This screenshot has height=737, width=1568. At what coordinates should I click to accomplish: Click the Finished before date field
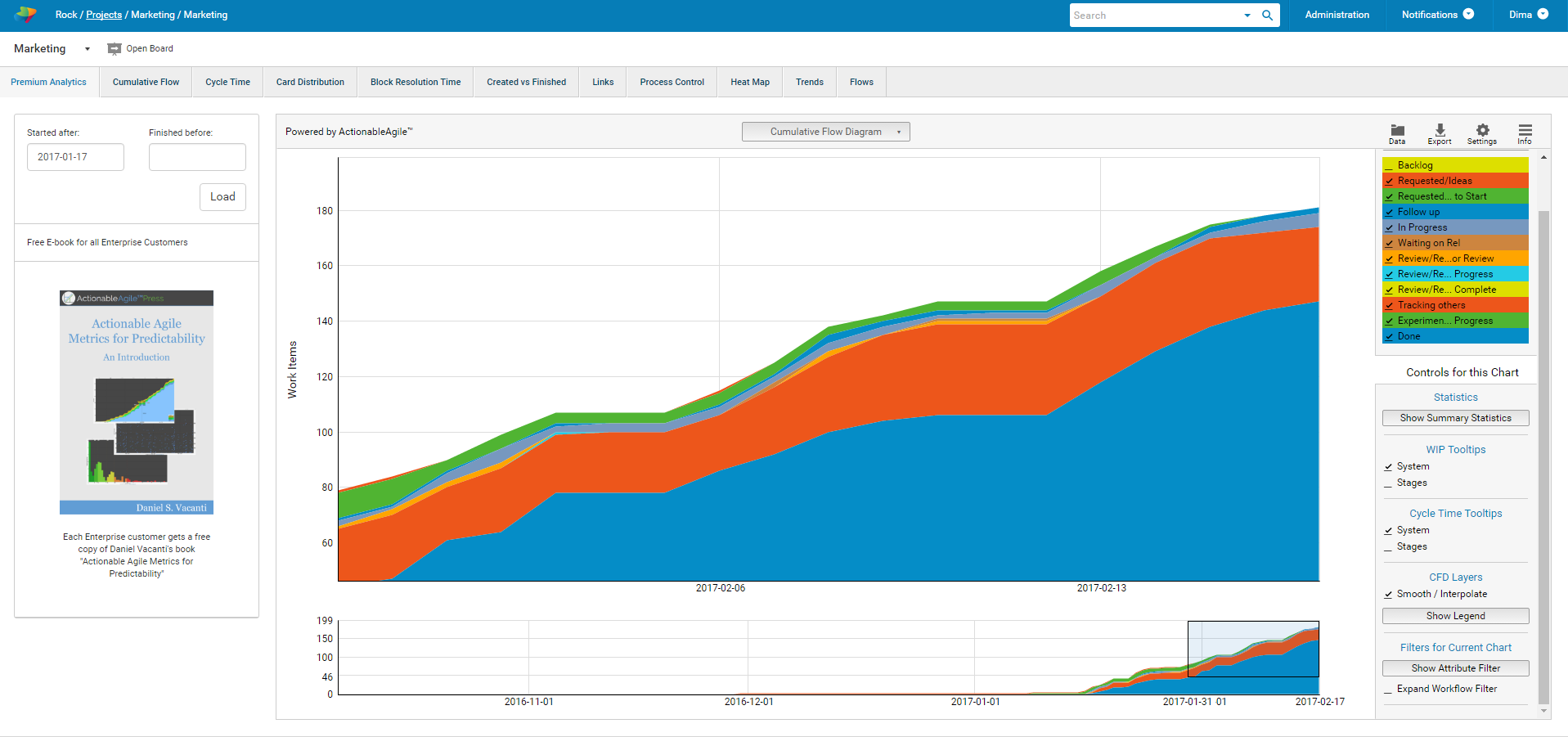click(x=197, y=157)
